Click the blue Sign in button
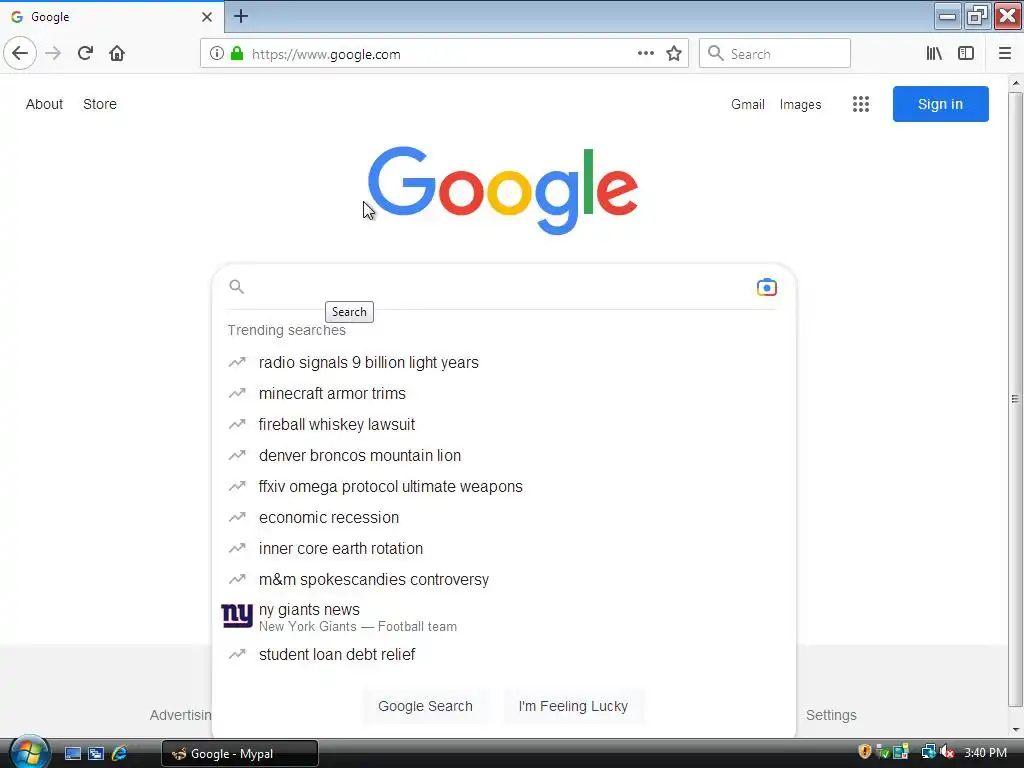The height and width of the screenshot is (768, 1024). [940, 104]
